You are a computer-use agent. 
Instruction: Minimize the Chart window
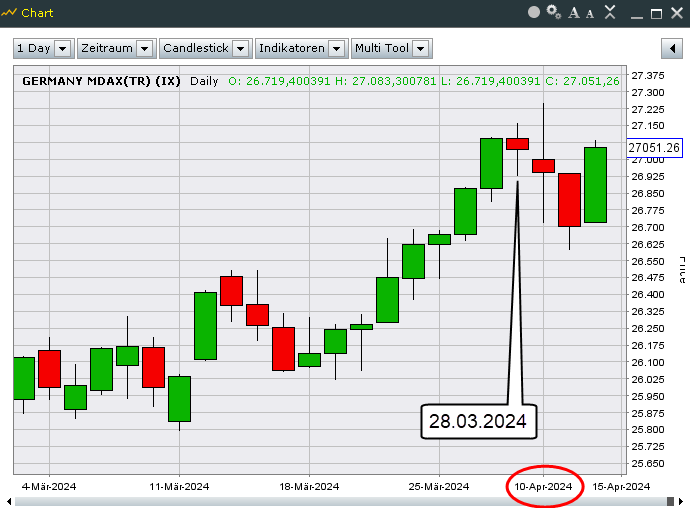636,17
